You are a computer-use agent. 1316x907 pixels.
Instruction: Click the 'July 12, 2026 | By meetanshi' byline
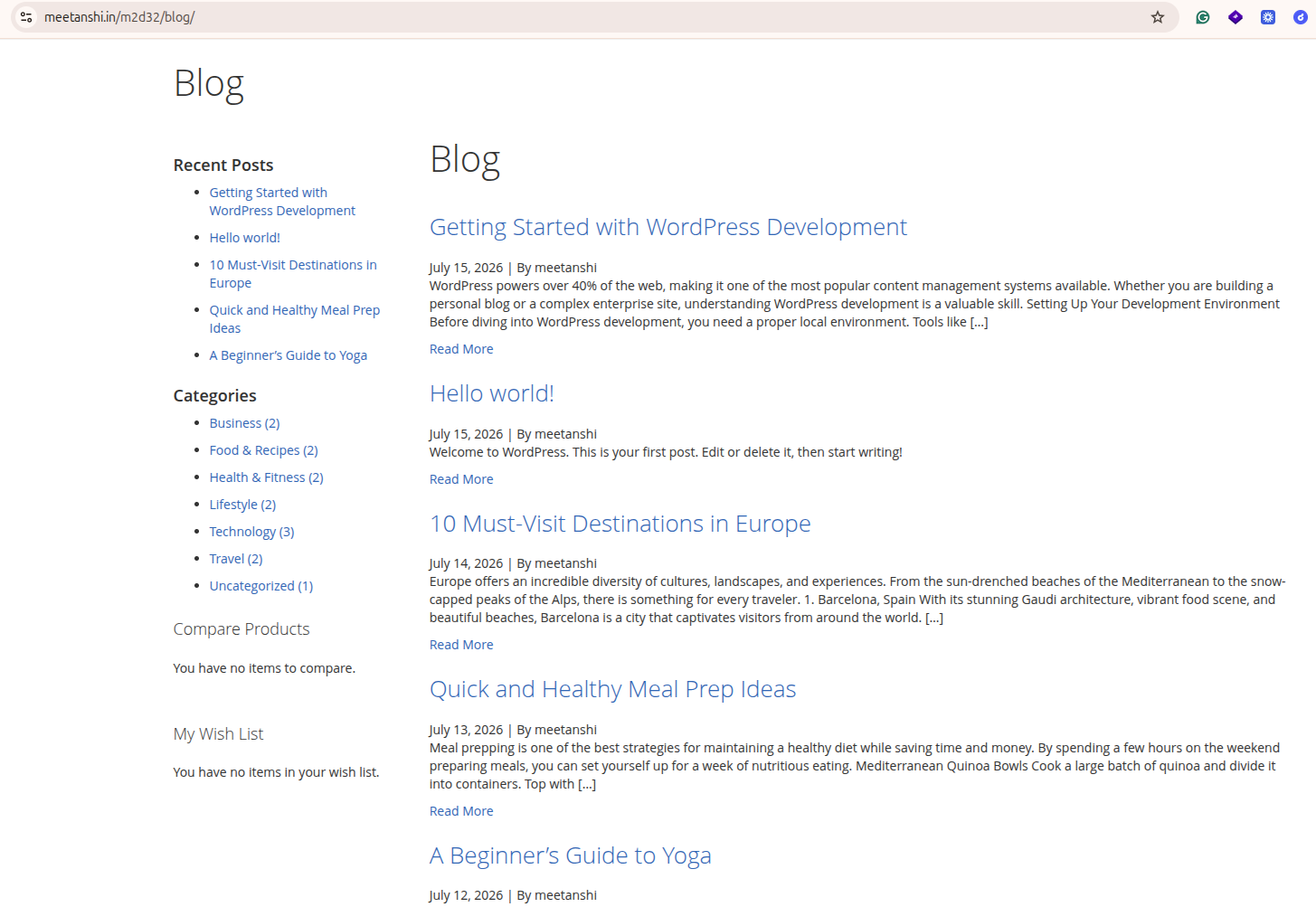513,895
